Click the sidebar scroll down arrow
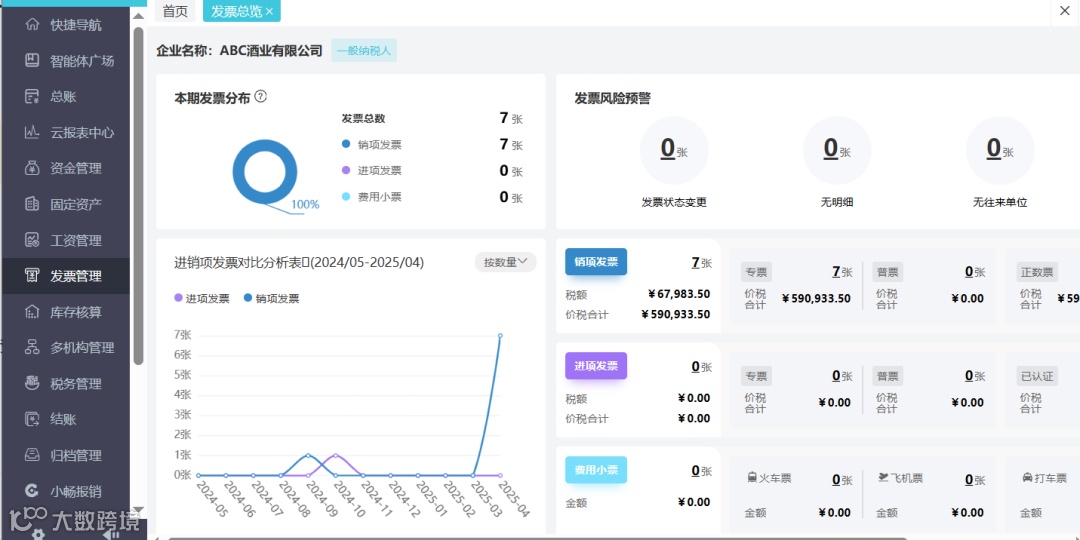Screen dimensions: 1080x540 point(138,510)
